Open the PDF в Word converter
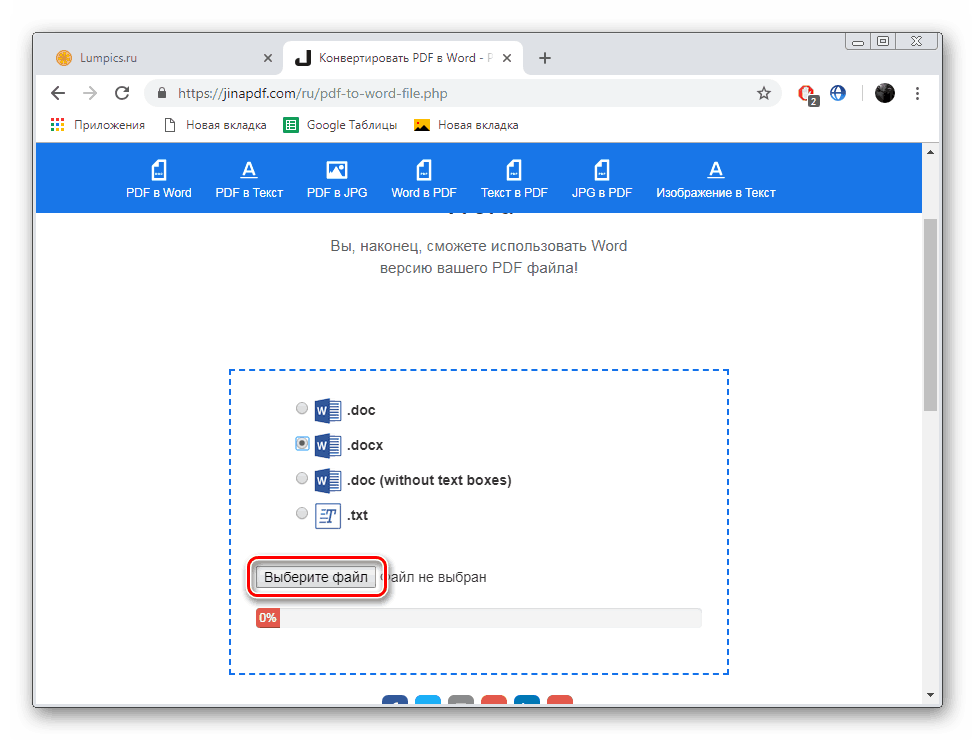Screen dimensions: 975x740 coord(159,180)
